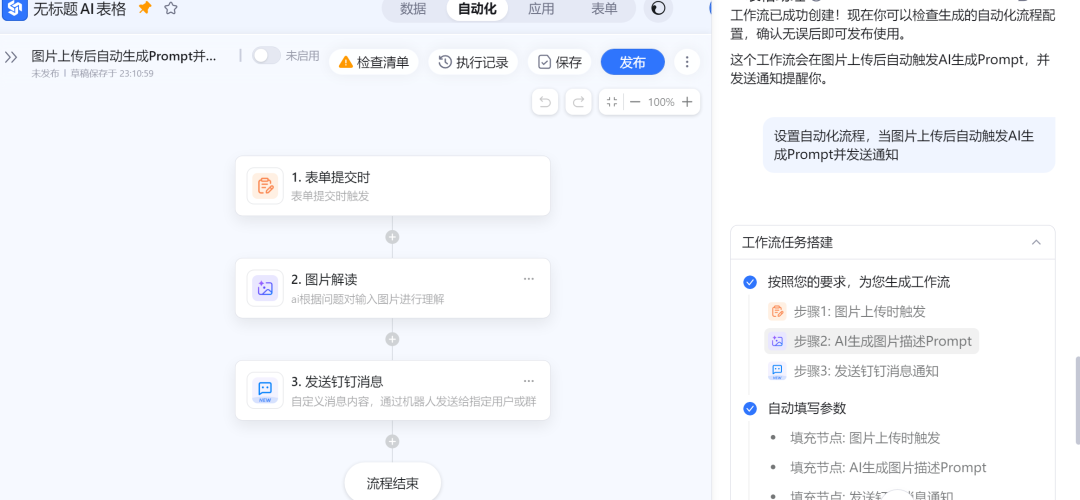Select the 2. 图片解读 node
The height and width of the screenshot is (500, 1080).
pyautogui.click(x=393, y=288)
